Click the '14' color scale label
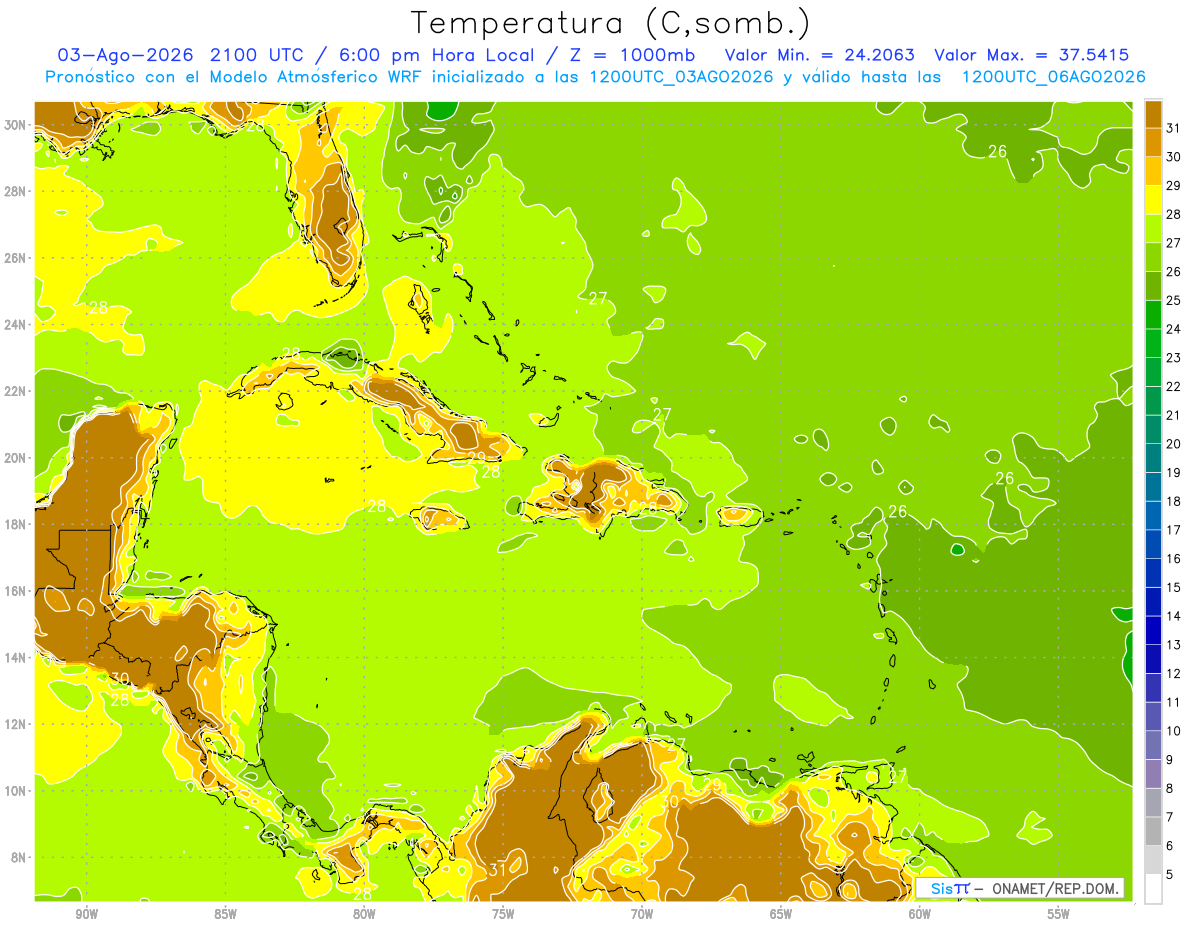Viewport: 1200px width, 927px height. pyautogui.click(x=1173, y=616)
